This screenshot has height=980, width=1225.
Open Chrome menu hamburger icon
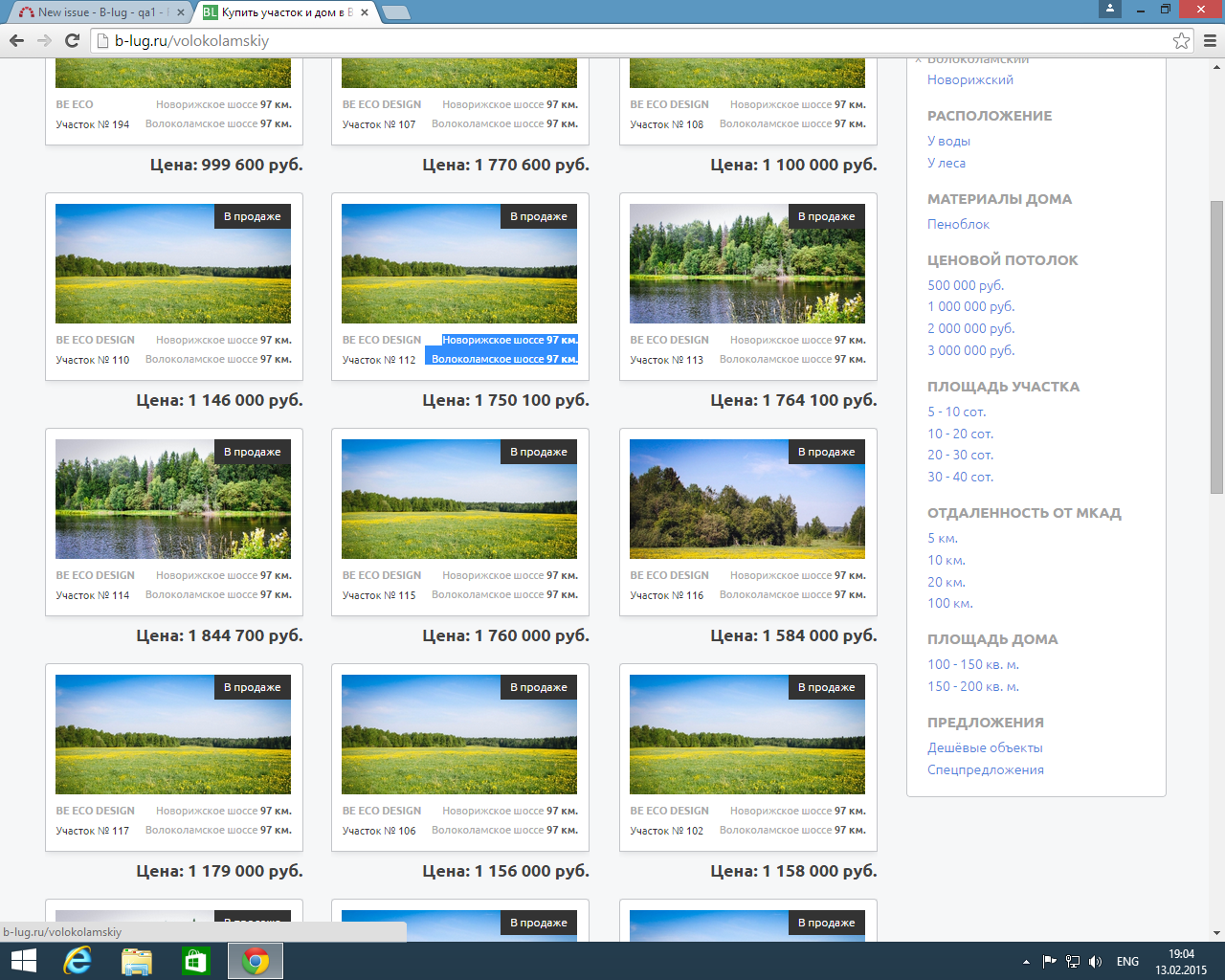click(1210, 40)
